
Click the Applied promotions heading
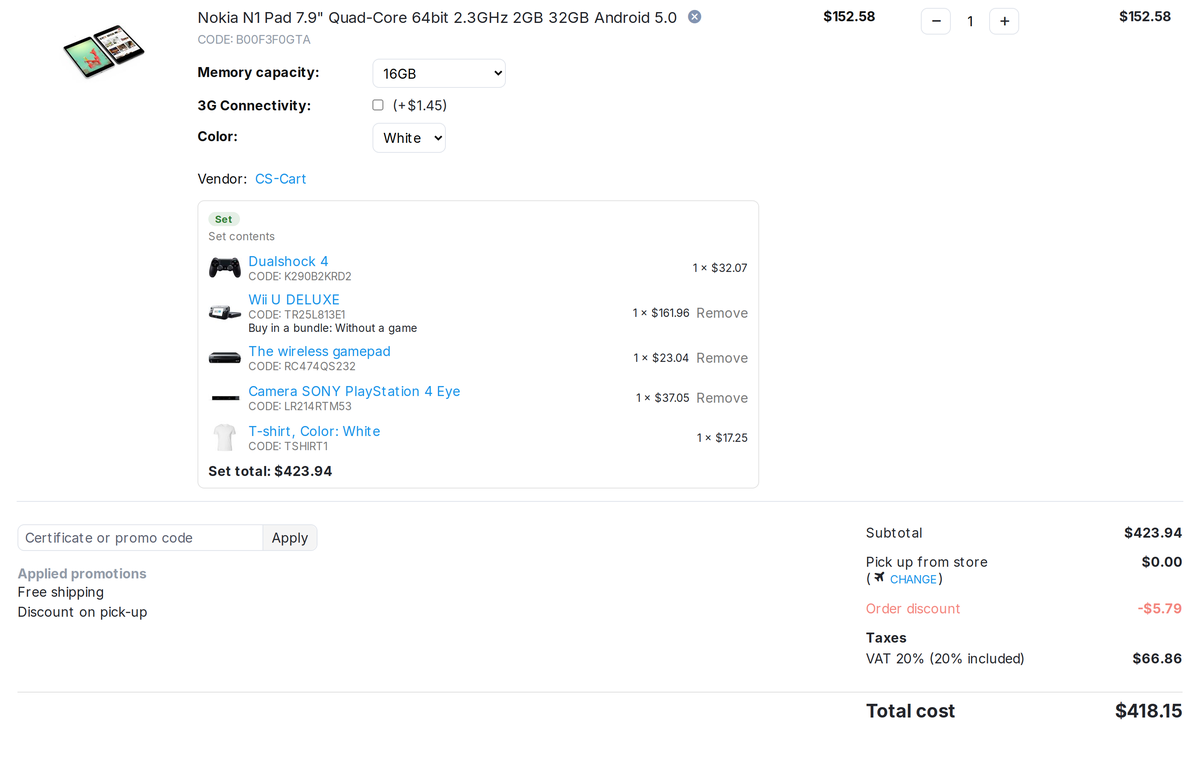82,574
